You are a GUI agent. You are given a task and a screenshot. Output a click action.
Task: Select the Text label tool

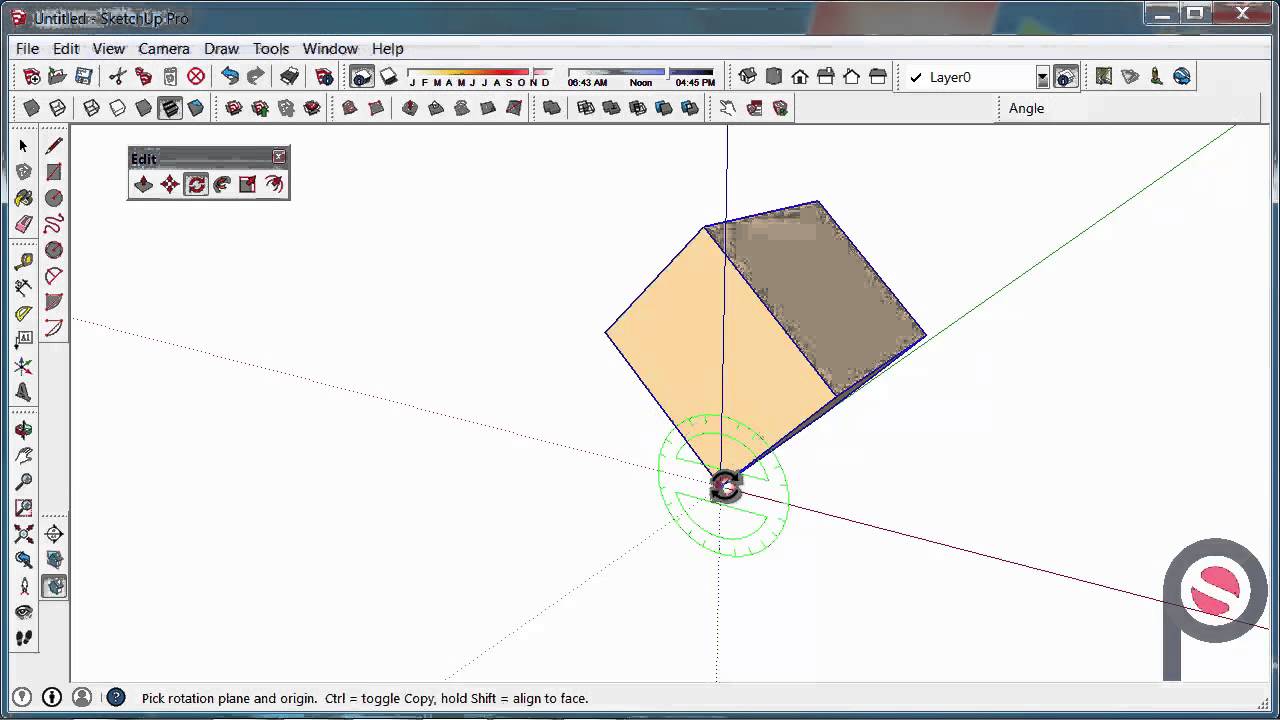(x=24, y=340)
